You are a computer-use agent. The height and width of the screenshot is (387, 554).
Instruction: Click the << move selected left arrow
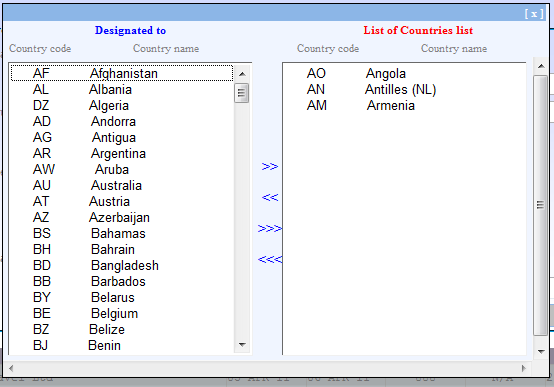(270, 197)
